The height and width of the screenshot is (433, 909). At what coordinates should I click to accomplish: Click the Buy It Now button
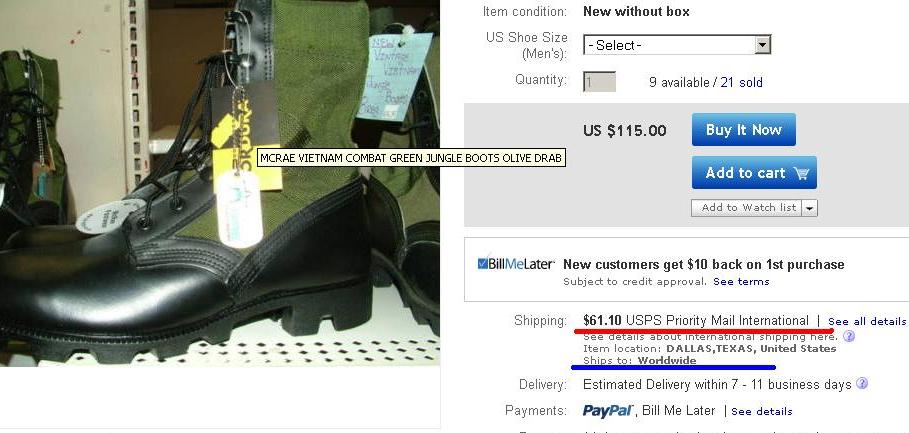click(x=743, y=129)
